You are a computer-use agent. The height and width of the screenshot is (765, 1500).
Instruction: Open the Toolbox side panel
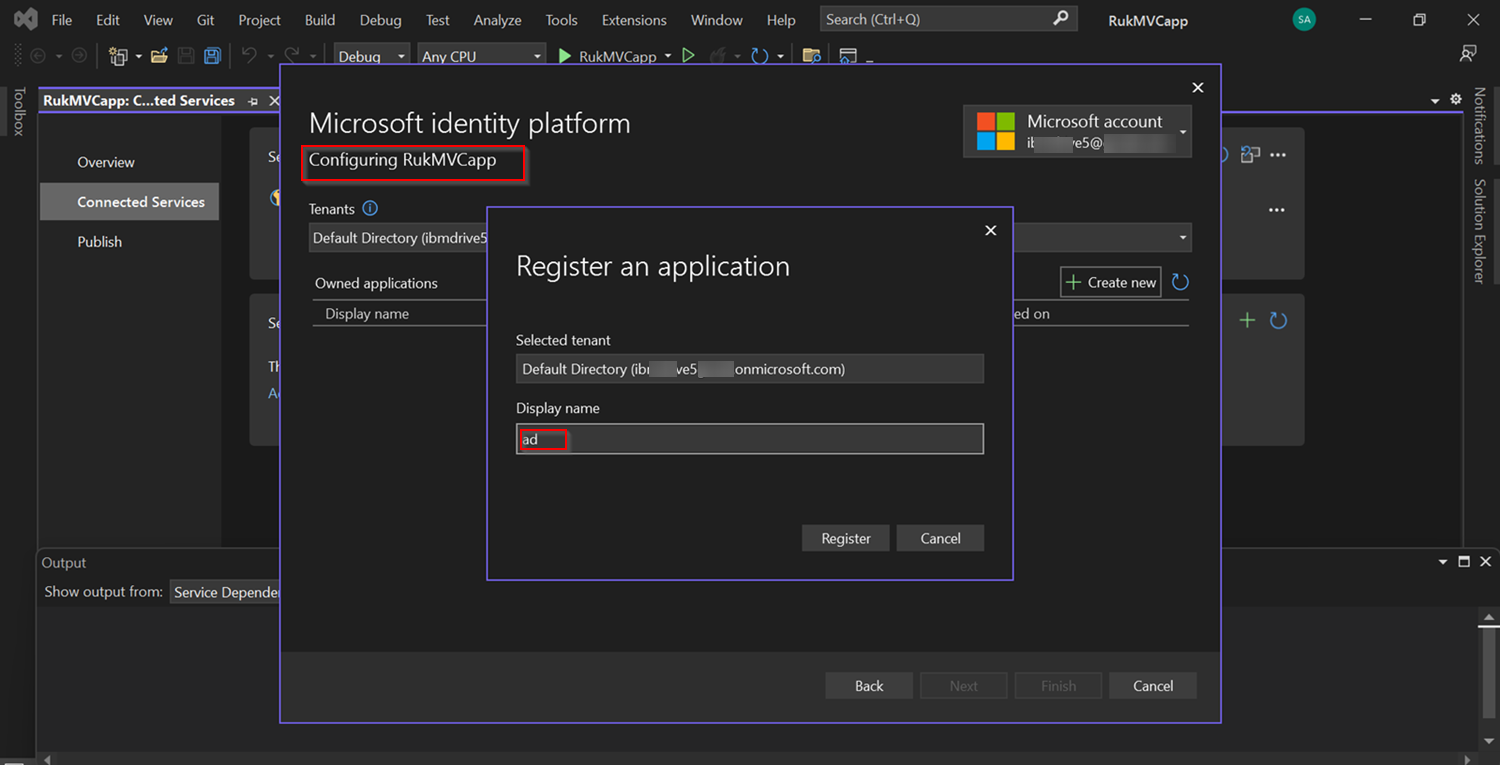tap(18, 111)
